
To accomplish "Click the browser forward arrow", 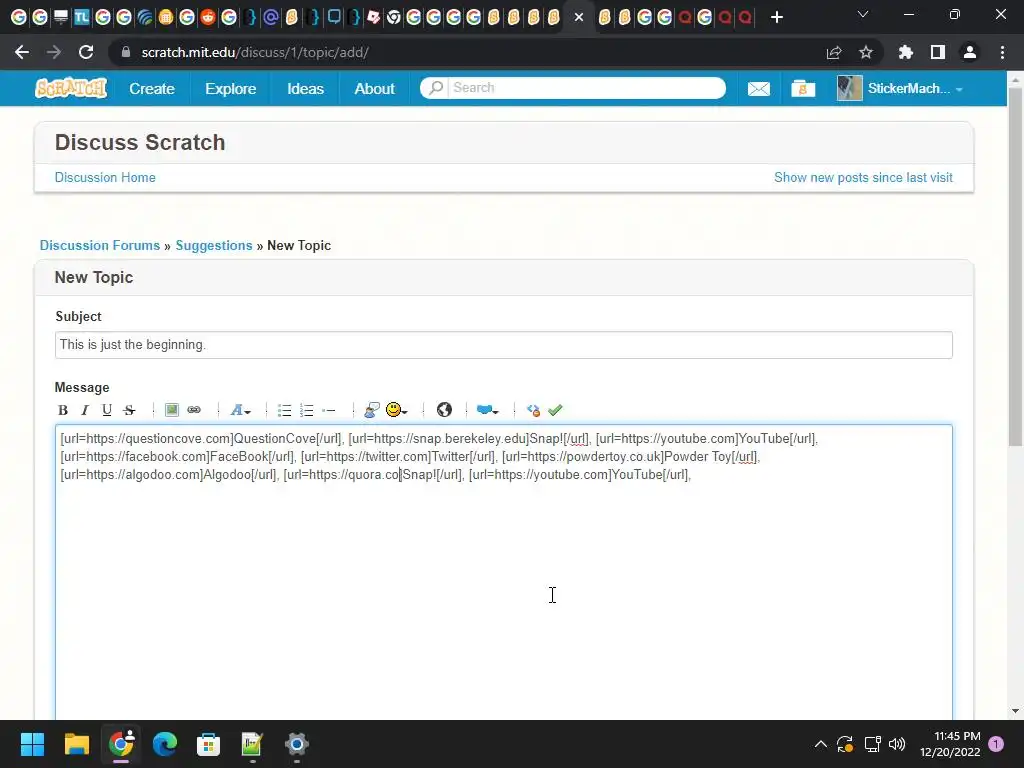I will click(54, 52).
